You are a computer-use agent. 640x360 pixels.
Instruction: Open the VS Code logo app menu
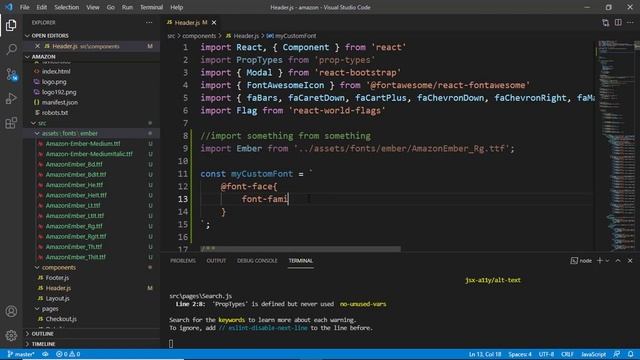pyautogui.click(x=9, y=7)
